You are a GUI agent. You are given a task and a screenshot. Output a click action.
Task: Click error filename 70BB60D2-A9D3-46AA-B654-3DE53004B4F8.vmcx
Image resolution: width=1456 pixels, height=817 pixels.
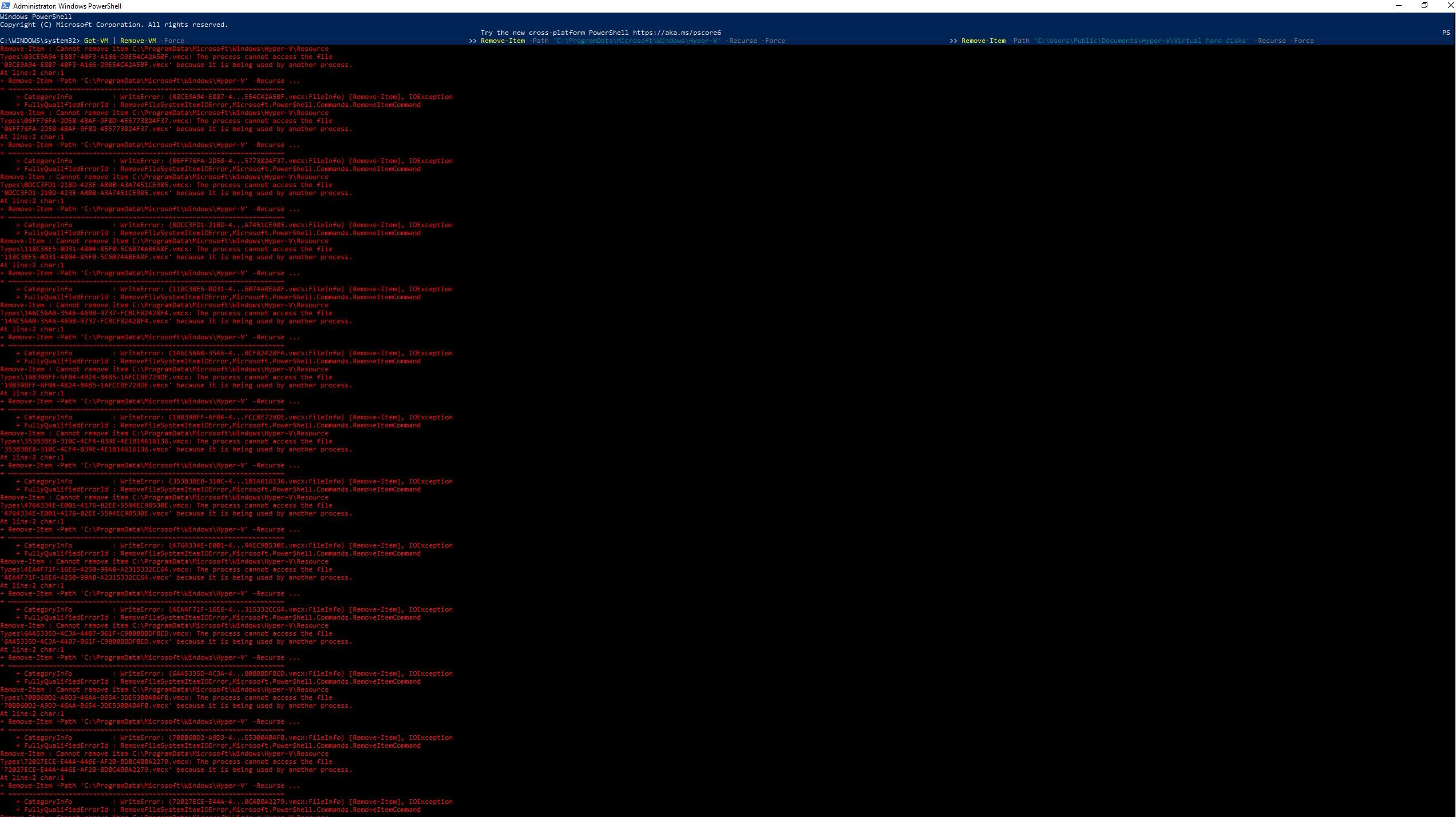click(86, 705)
